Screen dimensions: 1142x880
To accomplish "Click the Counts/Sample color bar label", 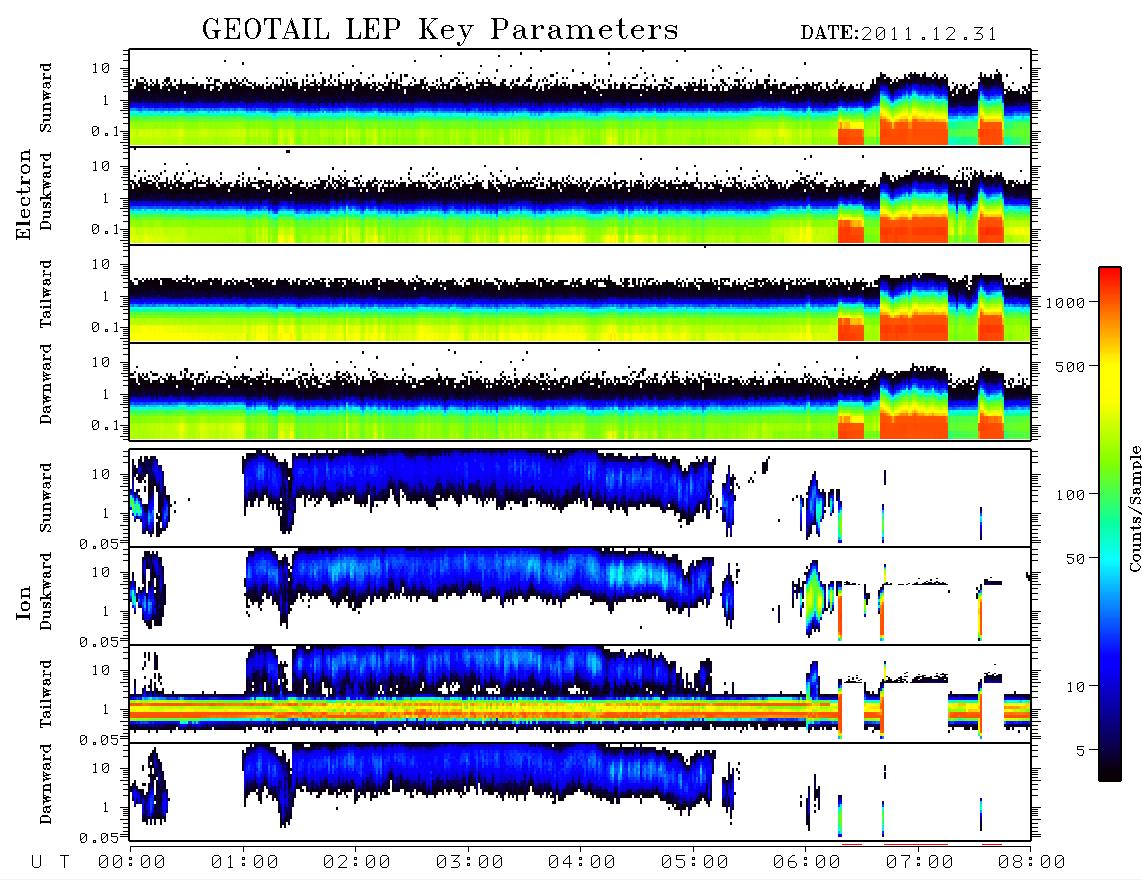I will 1134,508.
